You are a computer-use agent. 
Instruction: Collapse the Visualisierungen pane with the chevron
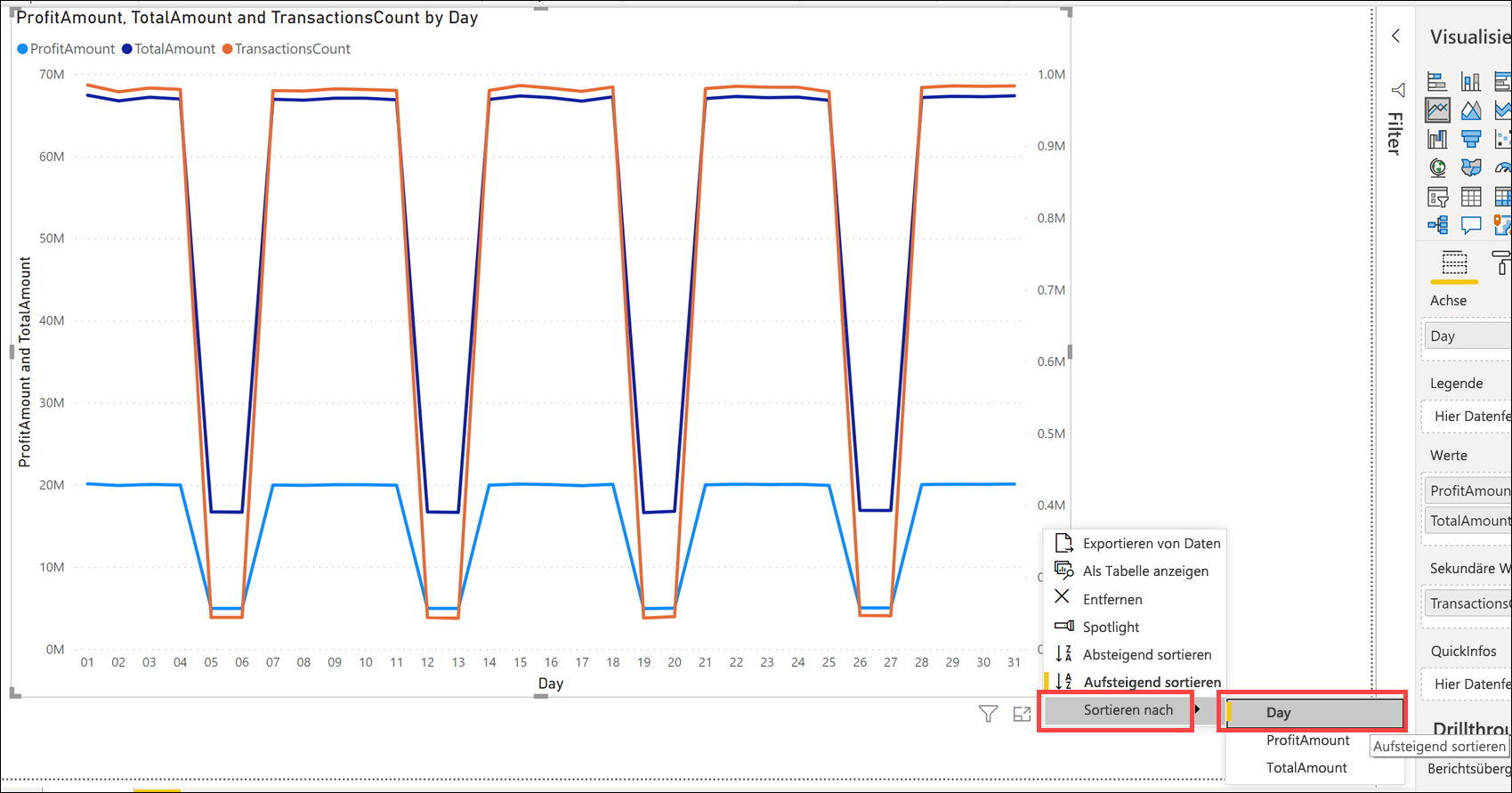coord(1396,36)
